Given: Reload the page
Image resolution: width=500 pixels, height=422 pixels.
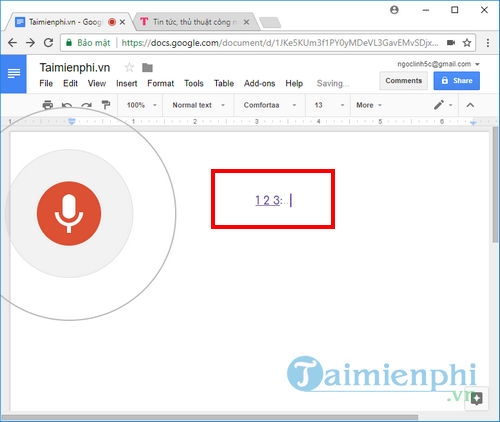Looking at the screenshot, I should (49, 43).
